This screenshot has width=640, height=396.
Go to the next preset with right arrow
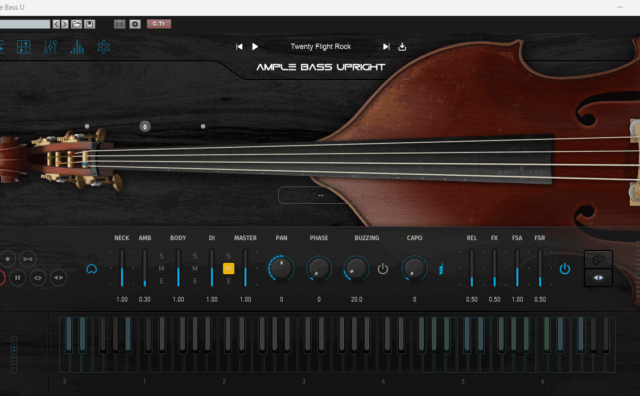(x=64, y=24)
